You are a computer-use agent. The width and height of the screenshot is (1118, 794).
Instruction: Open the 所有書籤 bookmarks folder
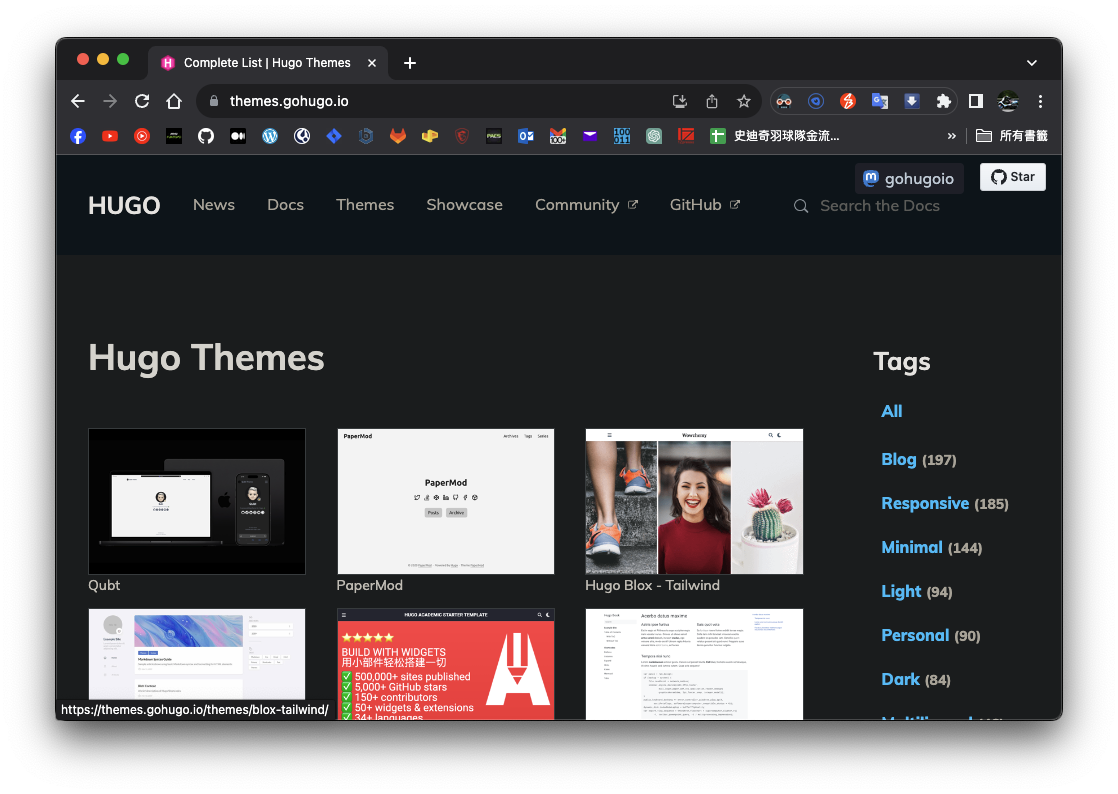[1012, 136]
